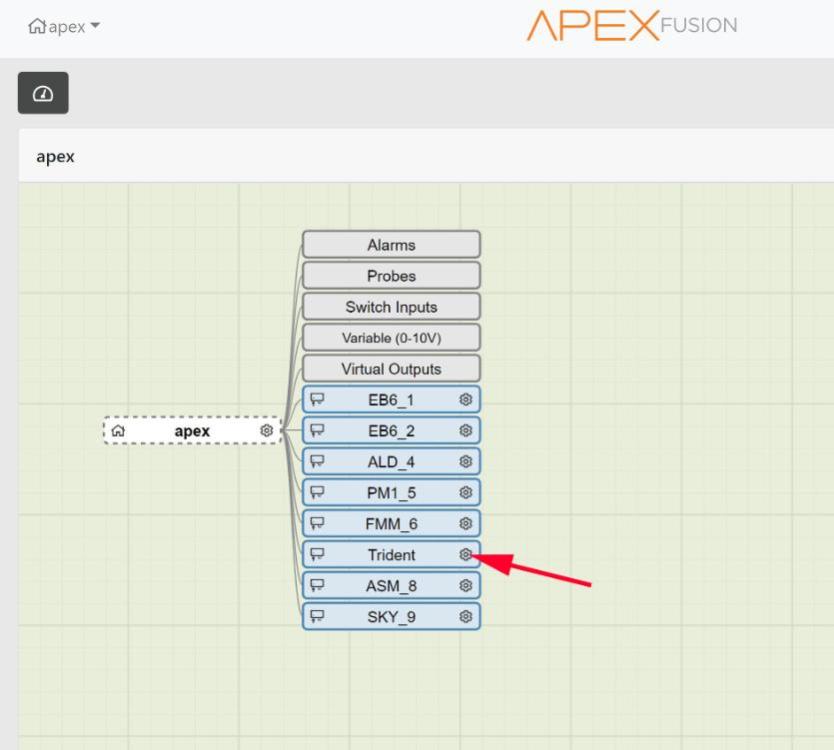Open the dashboard gauge button

point(43,93)
